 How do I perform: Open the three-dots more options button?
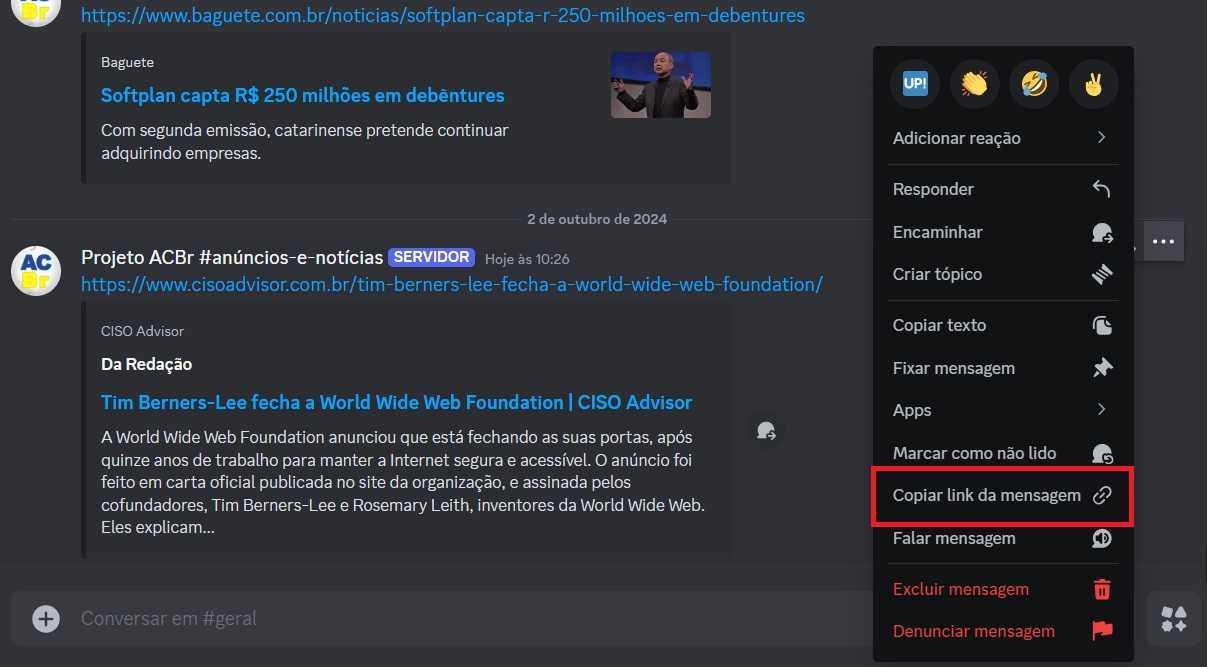[x=1163, y=241]
